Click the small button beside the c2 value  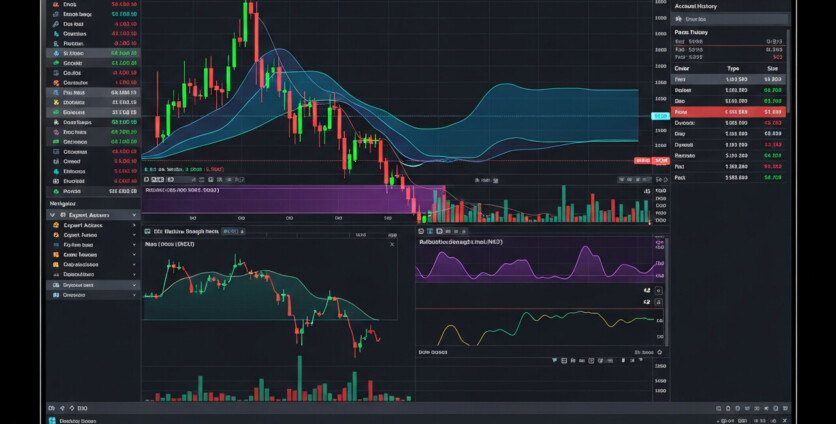tap(658, 302)
